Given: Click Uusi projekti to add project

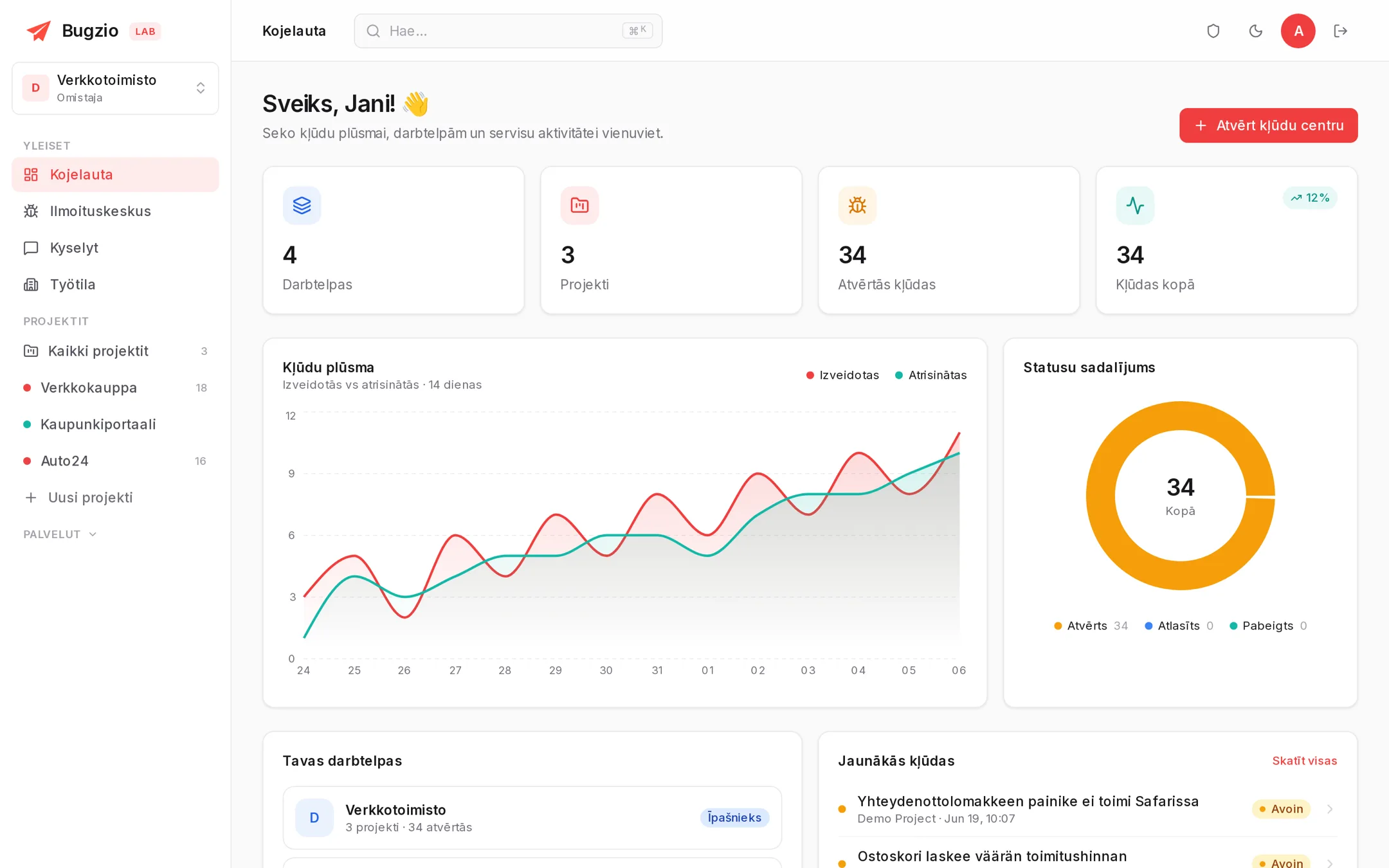Looking at the screenshot, I should (115, 498).
